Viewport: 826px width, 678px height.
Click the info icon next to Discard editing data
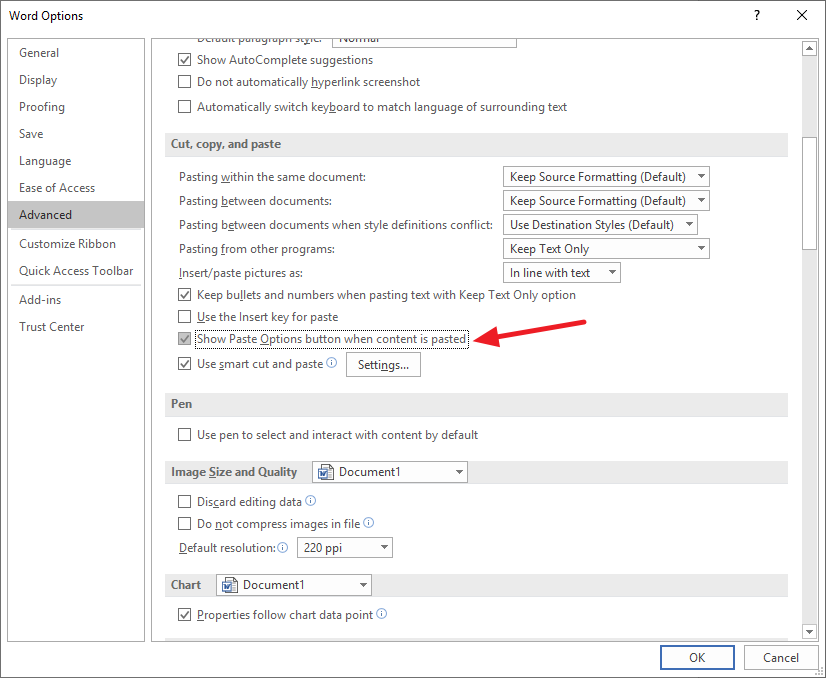(x=311, y=500)
